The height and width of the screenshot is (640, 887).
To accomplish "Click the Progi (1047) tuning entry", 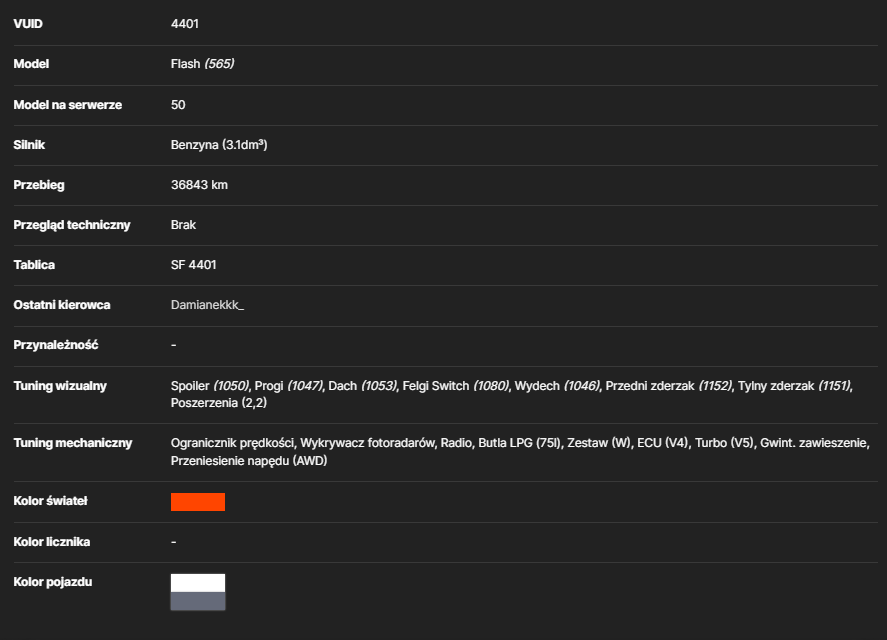I will (289, 386).
